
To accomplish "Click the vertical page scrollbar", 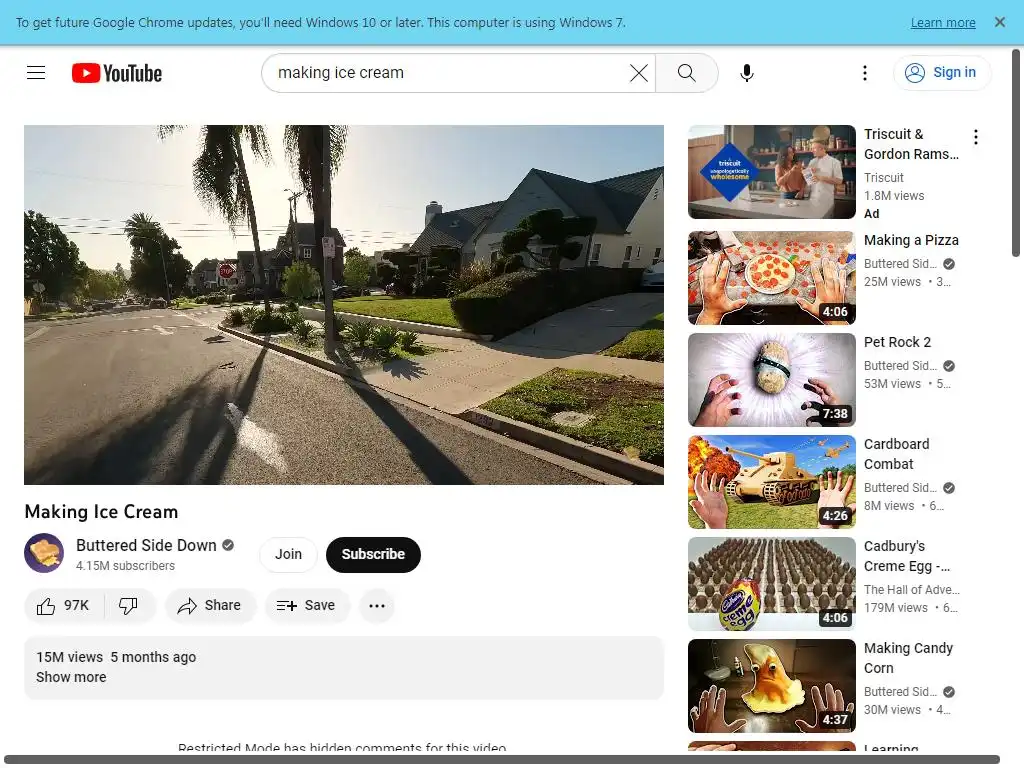I will pos(1016,154).
